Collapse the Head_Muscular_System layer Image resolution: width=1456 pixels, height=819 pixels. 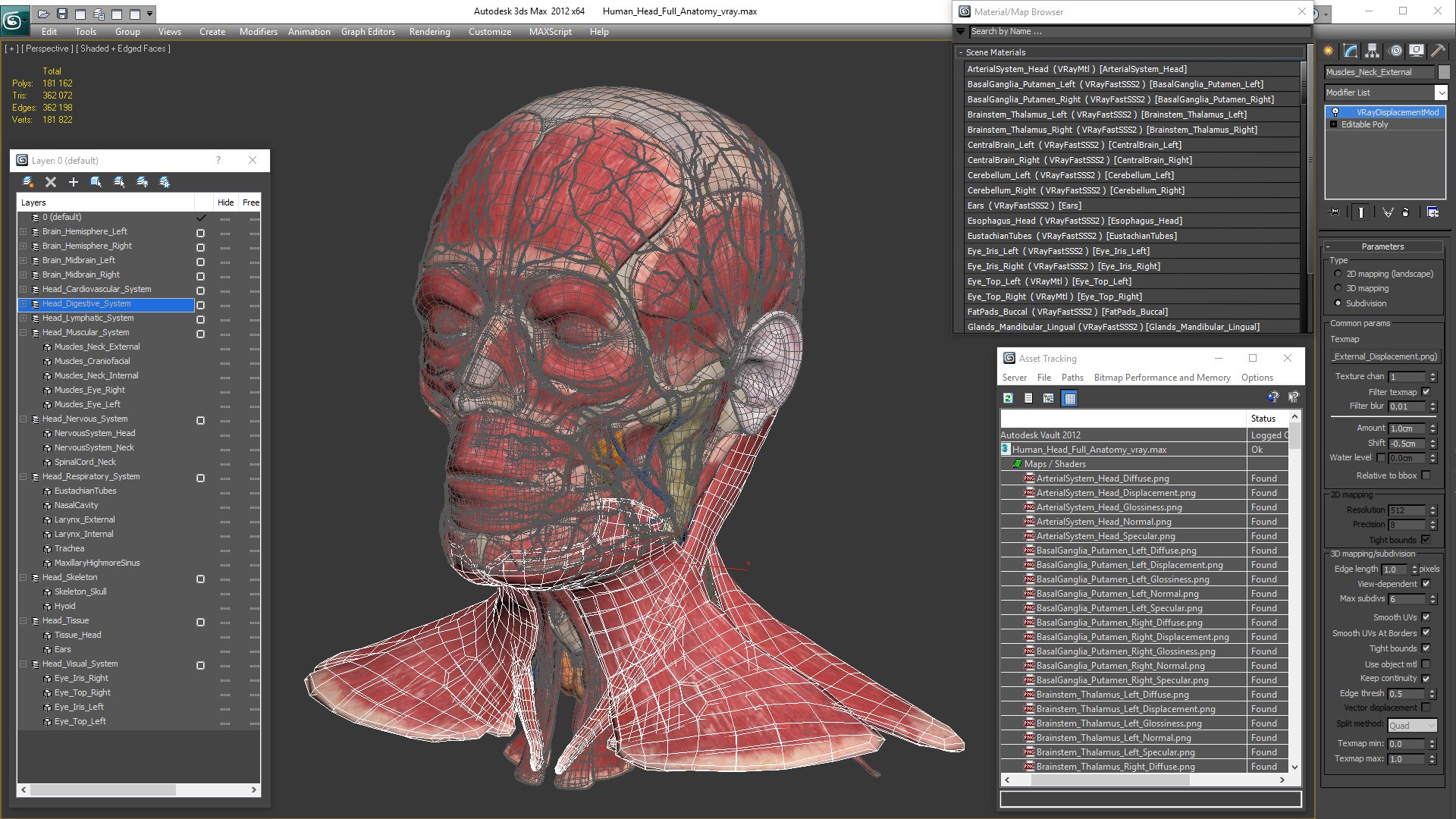tap(24, 332)
